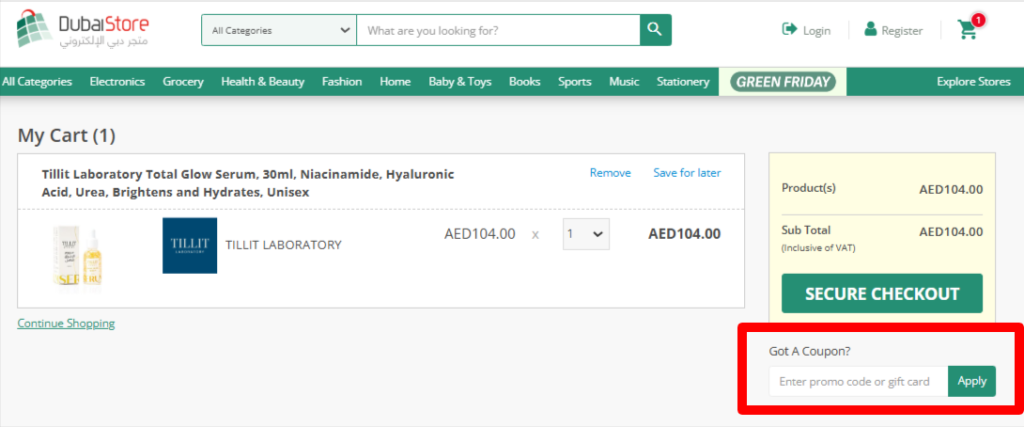Save the item for later
Screen dimensions: 1024x427
(x=686, y=173)
